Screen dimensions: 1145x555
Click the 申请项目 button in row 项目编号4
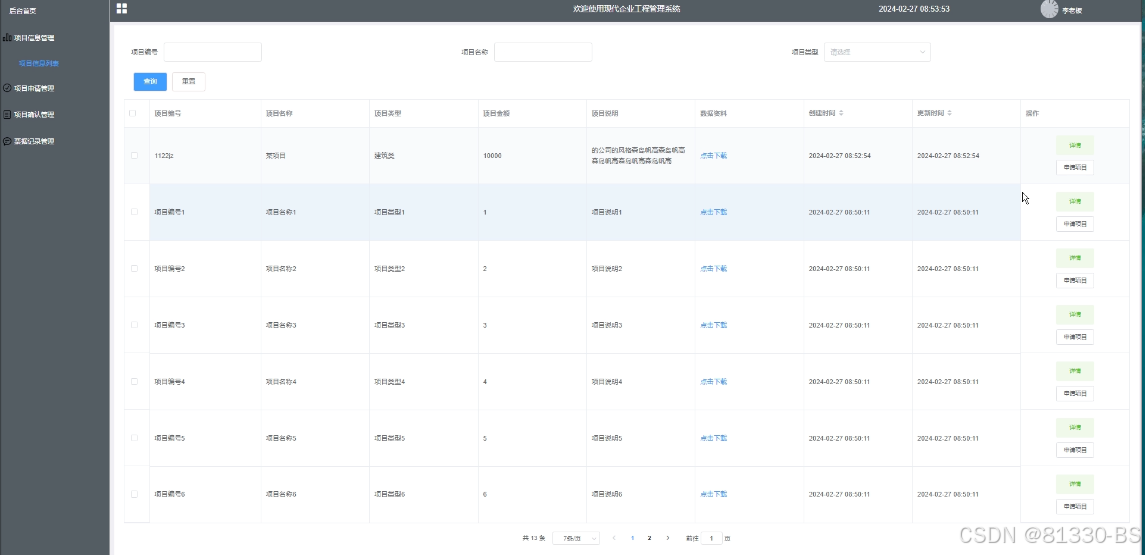click(x=1075, y=394)
